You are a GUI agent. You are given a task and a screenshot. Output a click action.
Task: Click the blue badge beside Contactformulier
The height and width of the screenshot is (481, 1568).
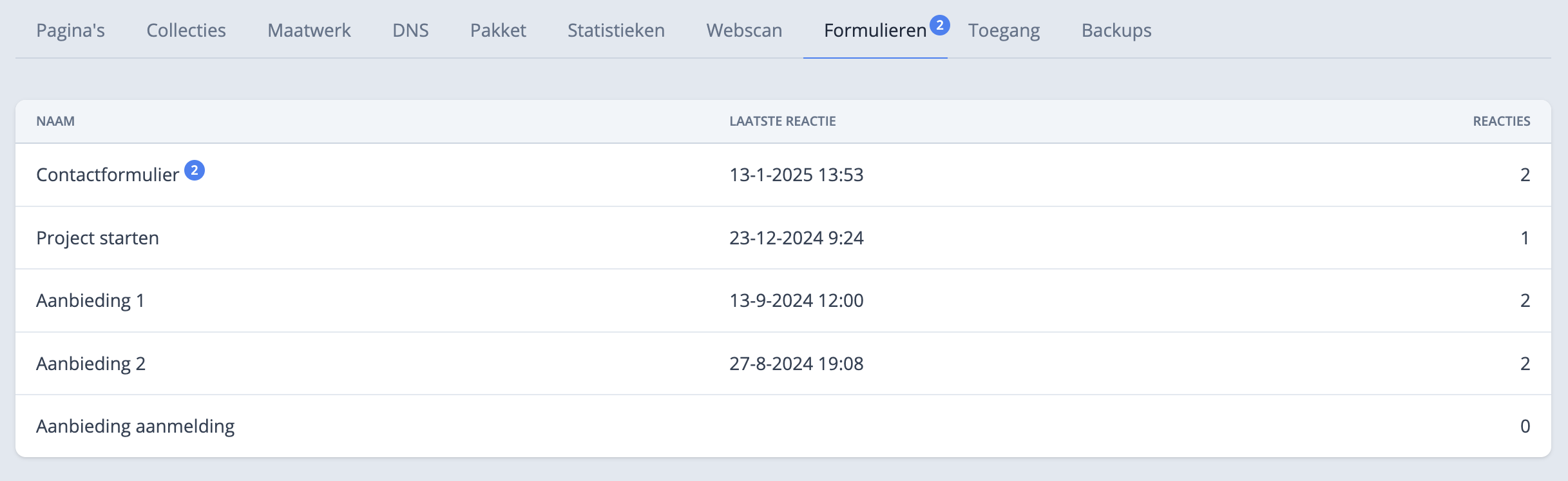click(194, 170)
